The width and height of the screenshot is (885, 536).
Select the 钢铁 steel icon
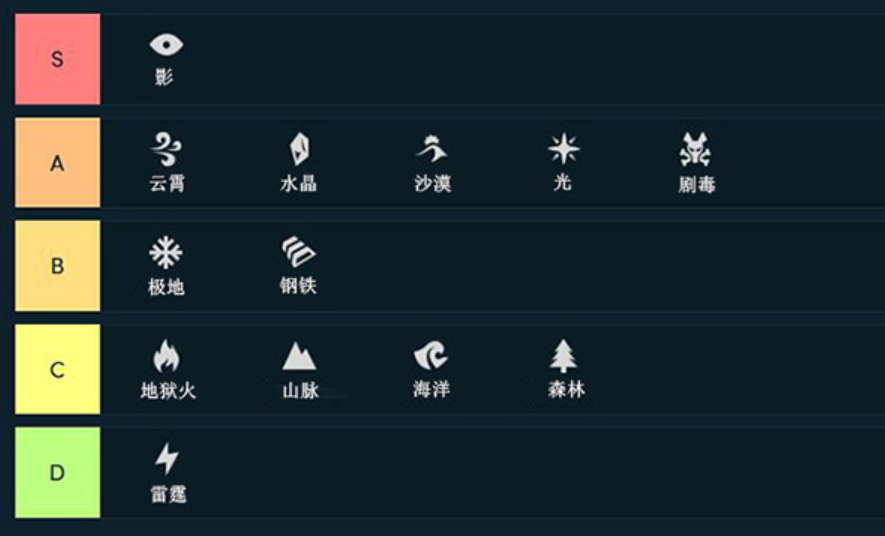(299, 253)
